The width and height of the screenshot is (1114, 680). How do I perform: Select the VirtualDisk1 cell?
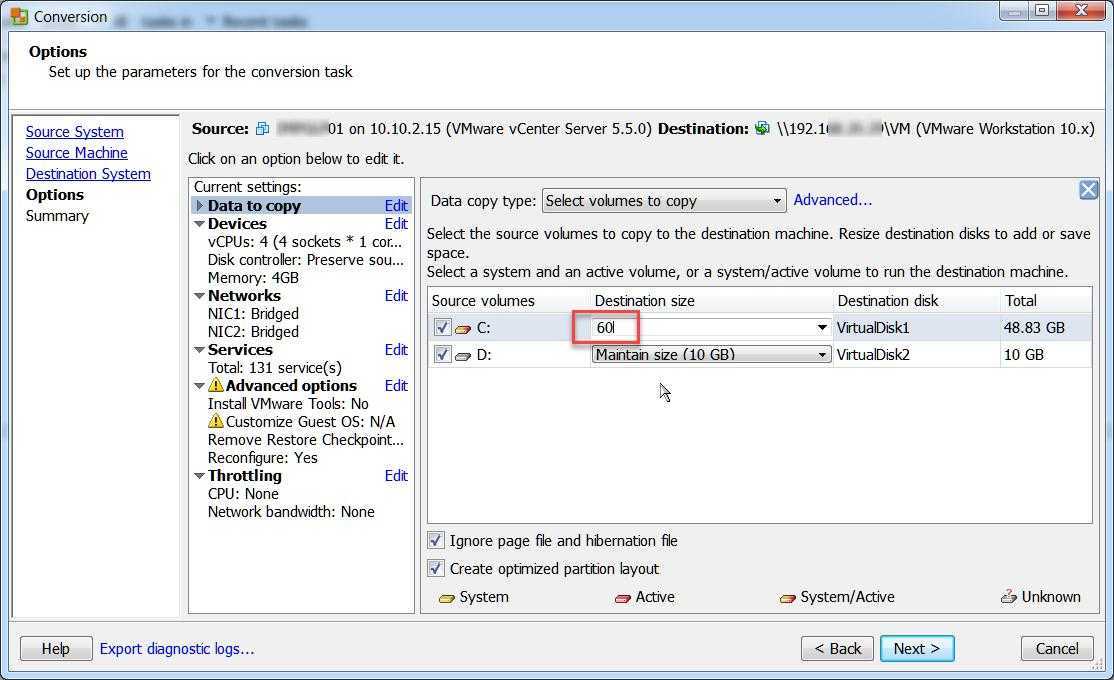[x=916, y=328]
